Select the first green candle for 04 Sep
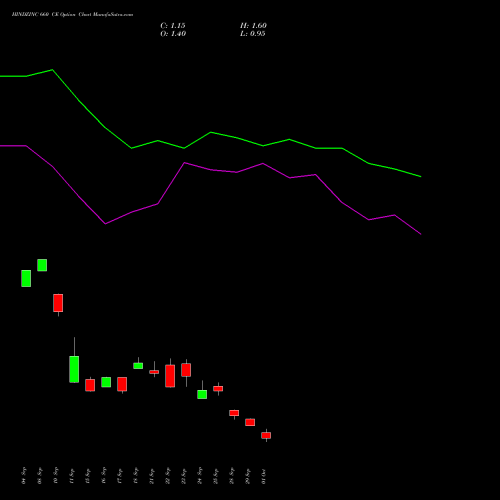The height and width of the screenshot is (500, 500). [26, 278]
